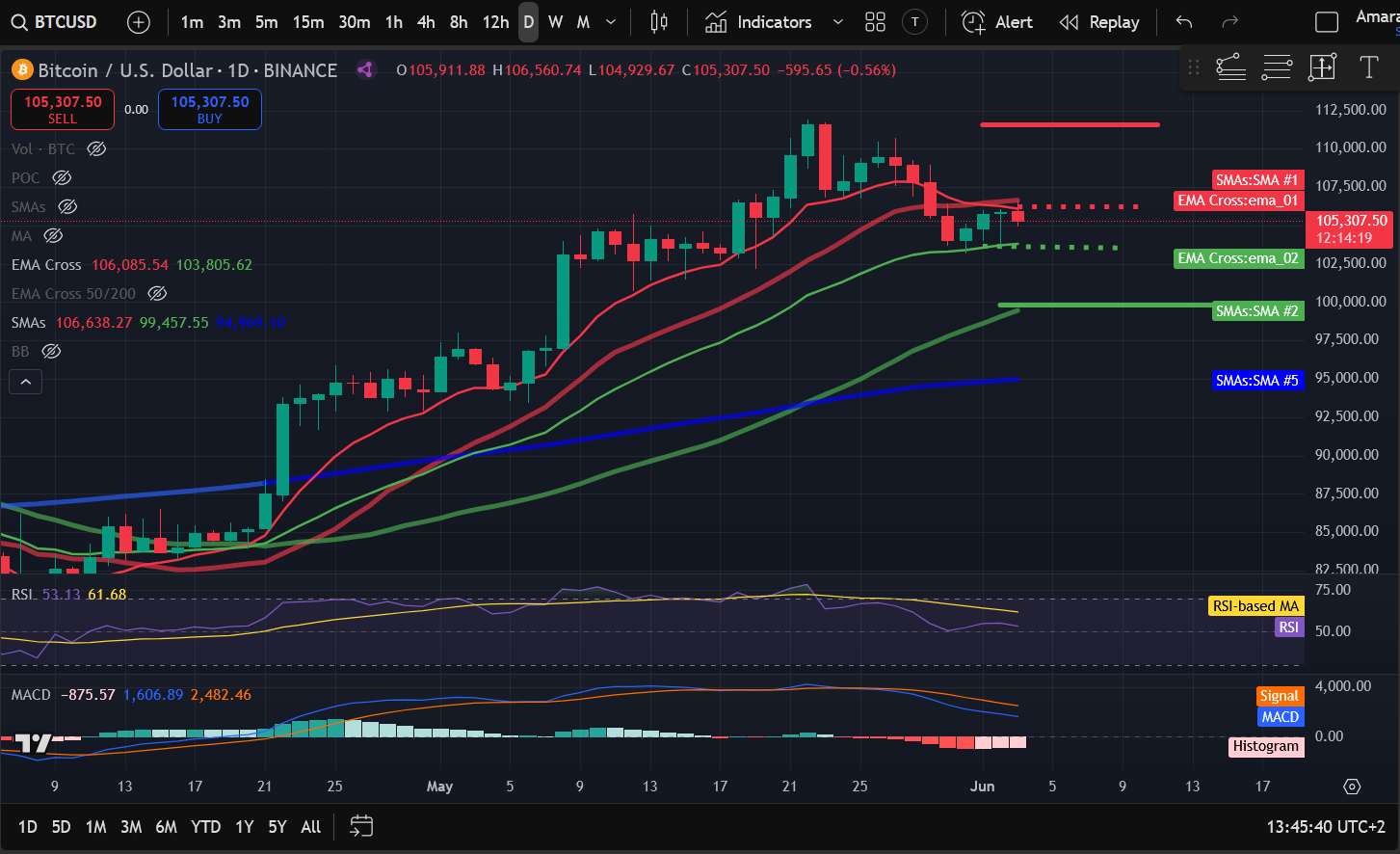Select the 1m timeframe
Image resolution: width=1400 pixels, height=854 pixels.
[x=192, y=22]
